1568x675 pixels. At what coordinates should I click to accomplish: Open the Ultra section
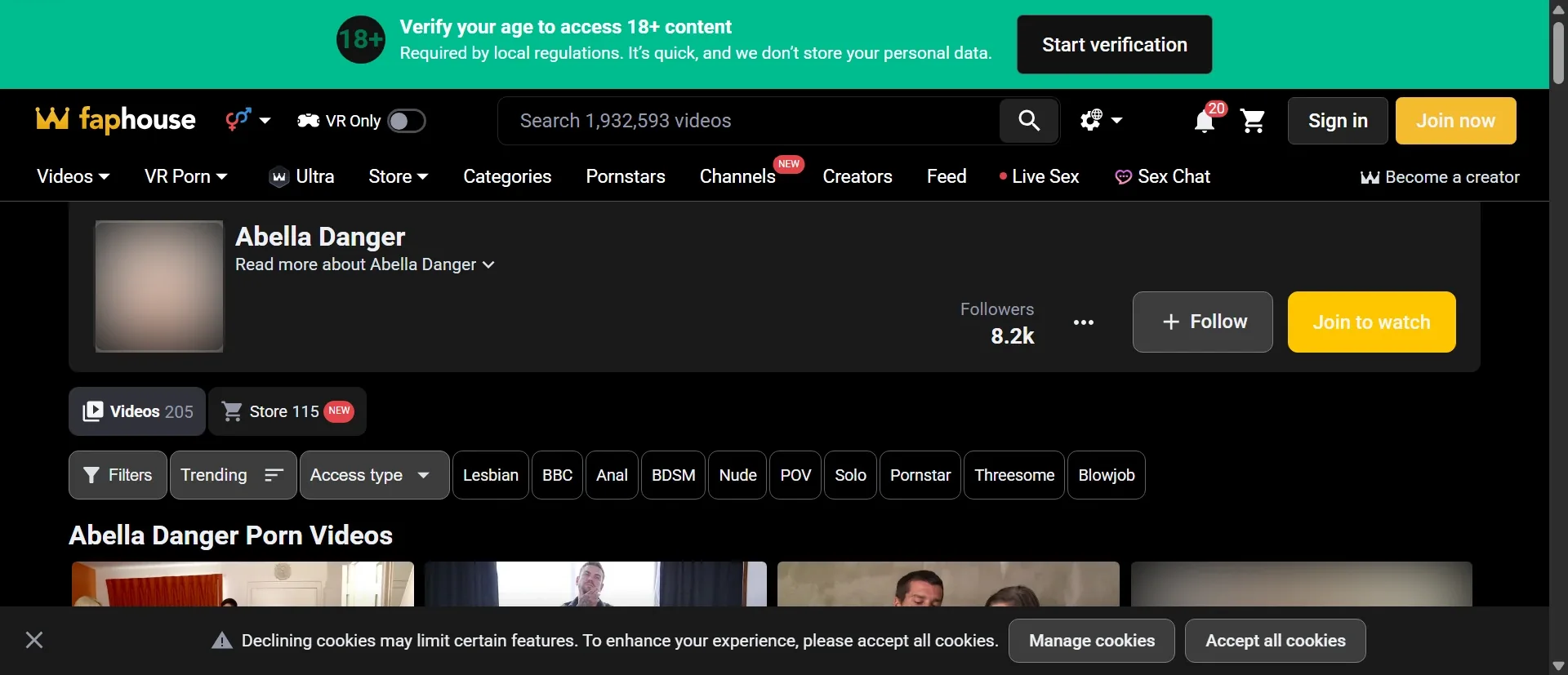point(301,176)
